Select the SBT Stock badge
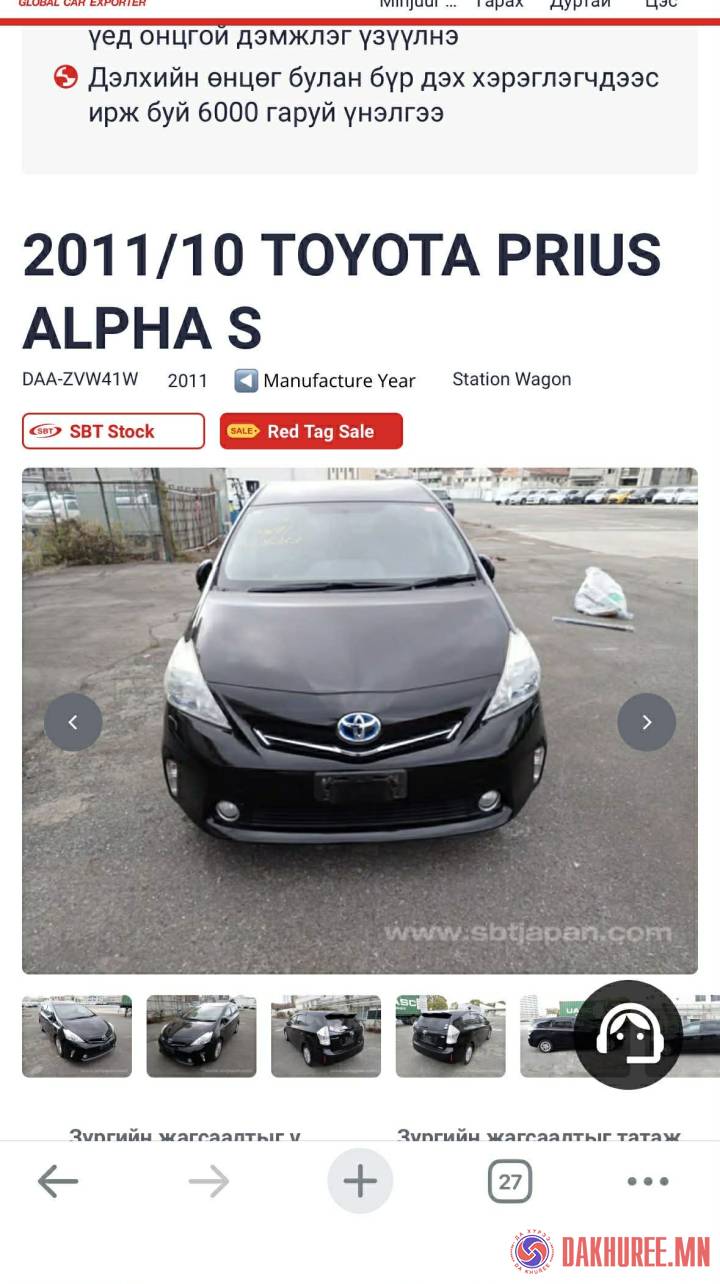Screen dimensions: 720x1284 (x=113, y=431)
